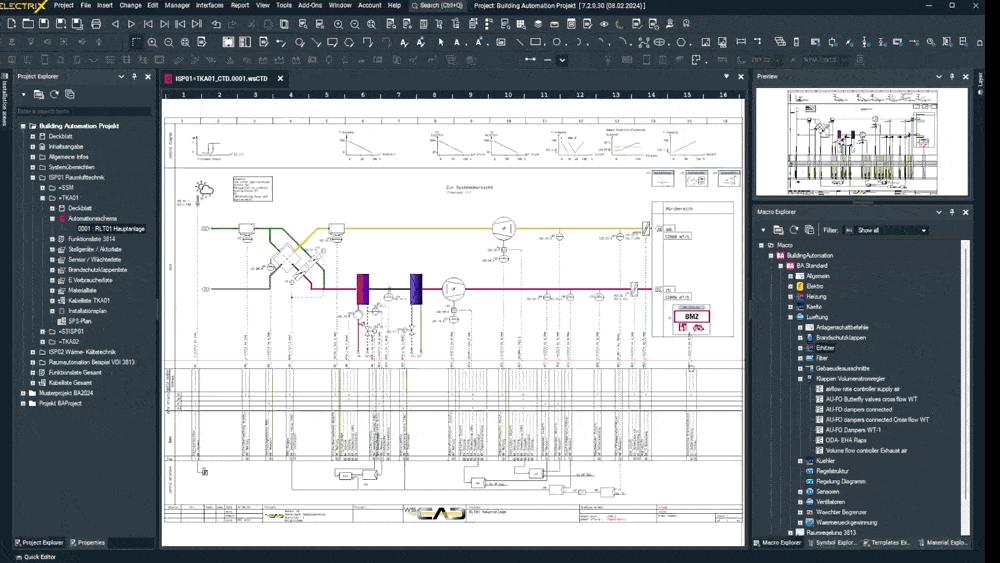1000x563 pixels.
Task: Click the refresh icon in Macro Explorer
Action: click(x=794, y=230)
